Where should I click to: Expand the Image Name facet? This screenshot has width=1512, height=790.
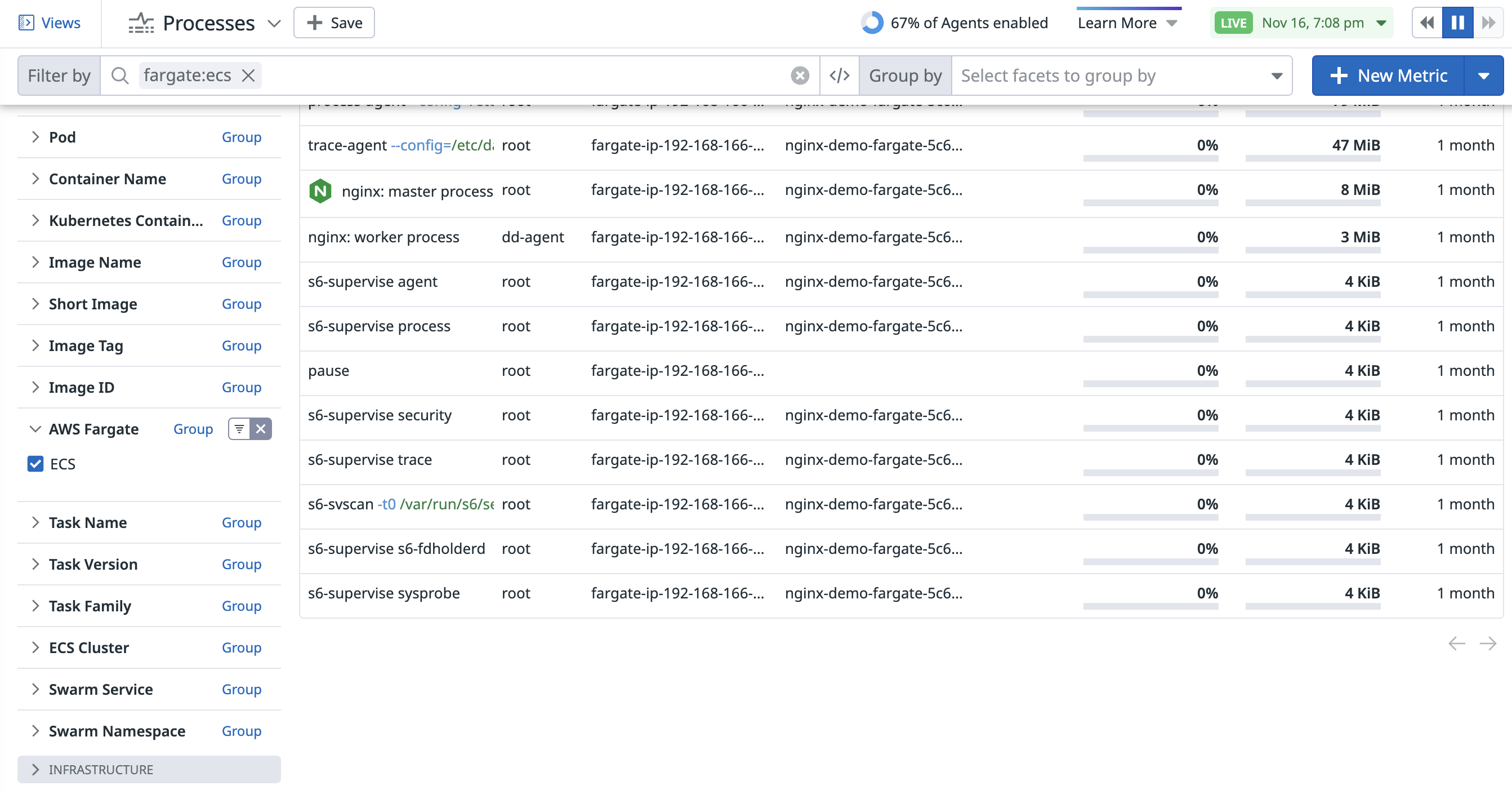tap(35, 263)
